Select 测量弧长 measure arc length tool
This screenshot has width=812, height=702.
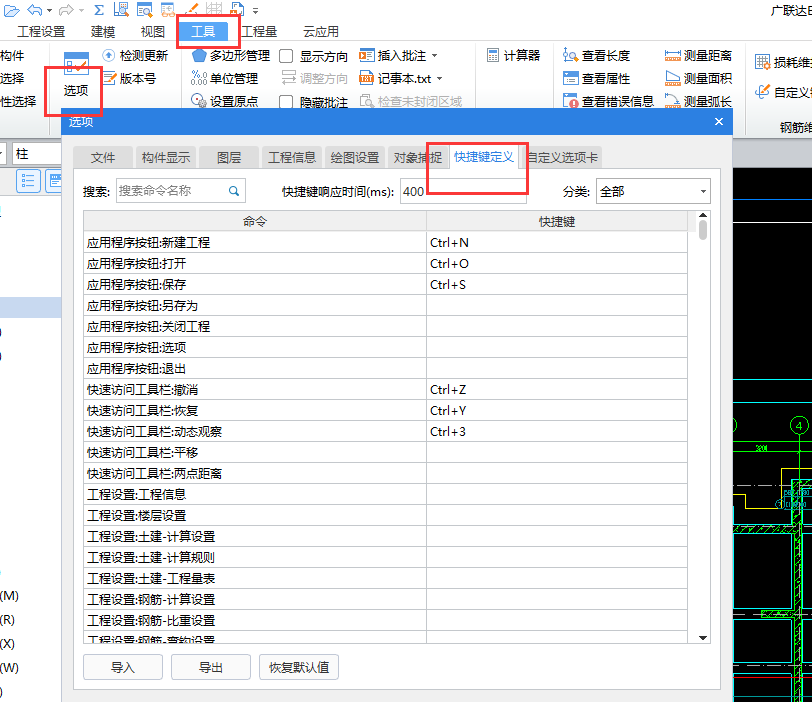point(699,101)
